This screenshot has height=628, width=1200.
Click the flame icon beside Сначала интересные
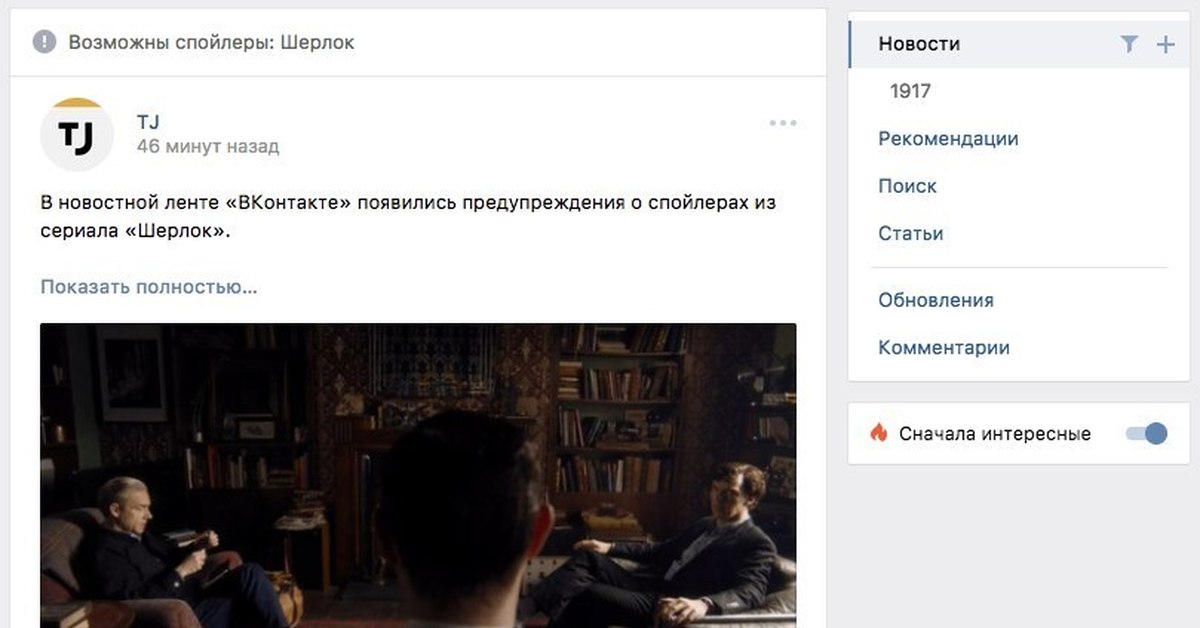coord(879,433)
